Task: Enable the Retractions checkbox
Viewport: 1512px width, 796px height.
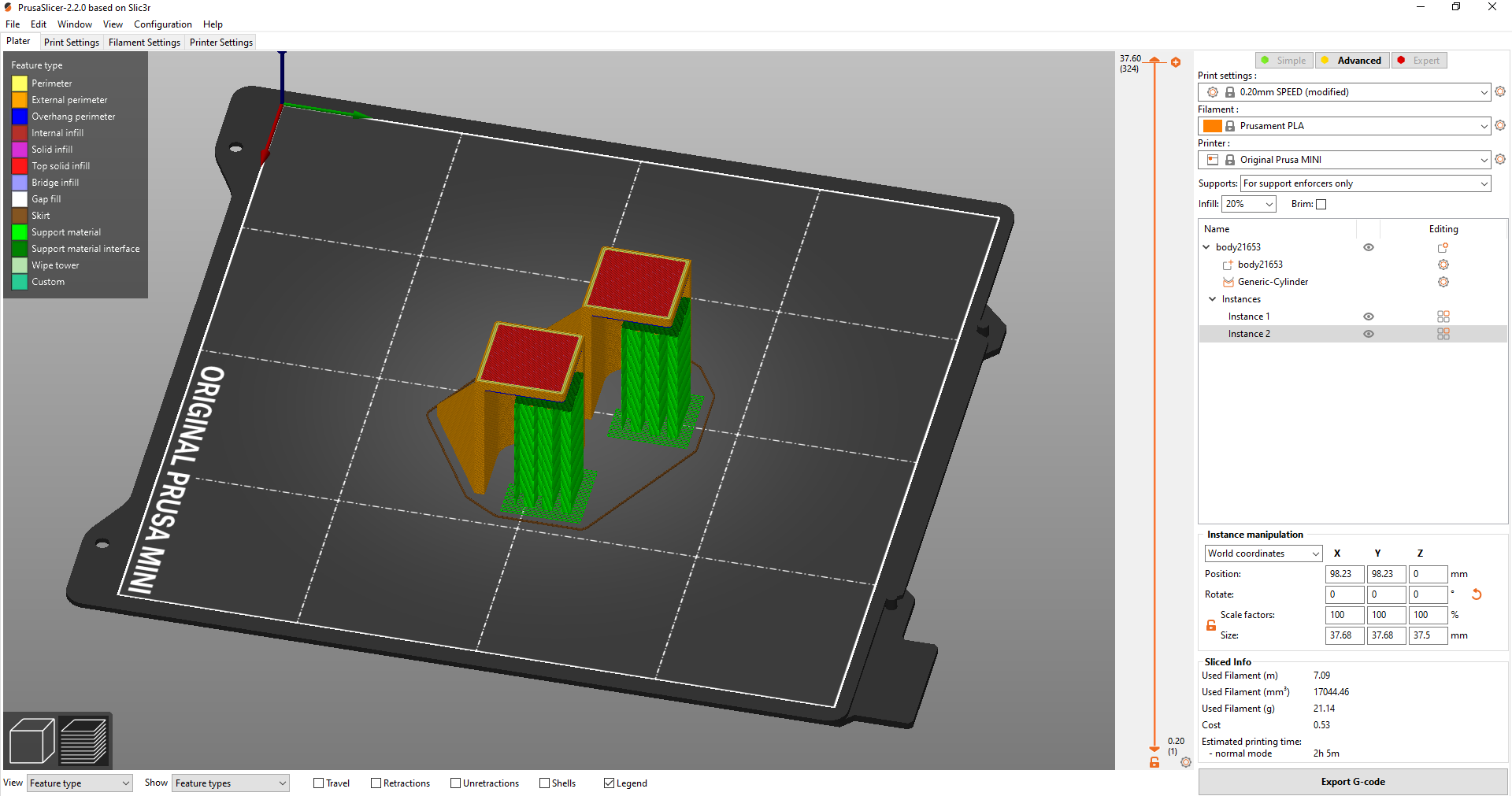Action: [376, 783]
